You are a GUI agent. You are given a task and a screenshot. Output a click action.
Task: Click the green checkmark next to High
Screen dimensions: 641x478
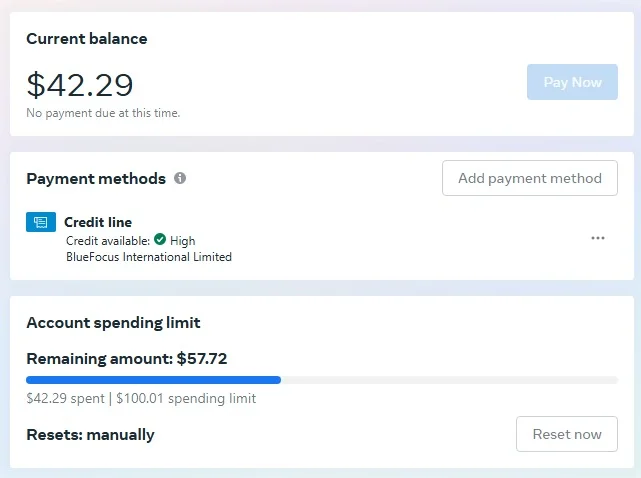(160, 239)
